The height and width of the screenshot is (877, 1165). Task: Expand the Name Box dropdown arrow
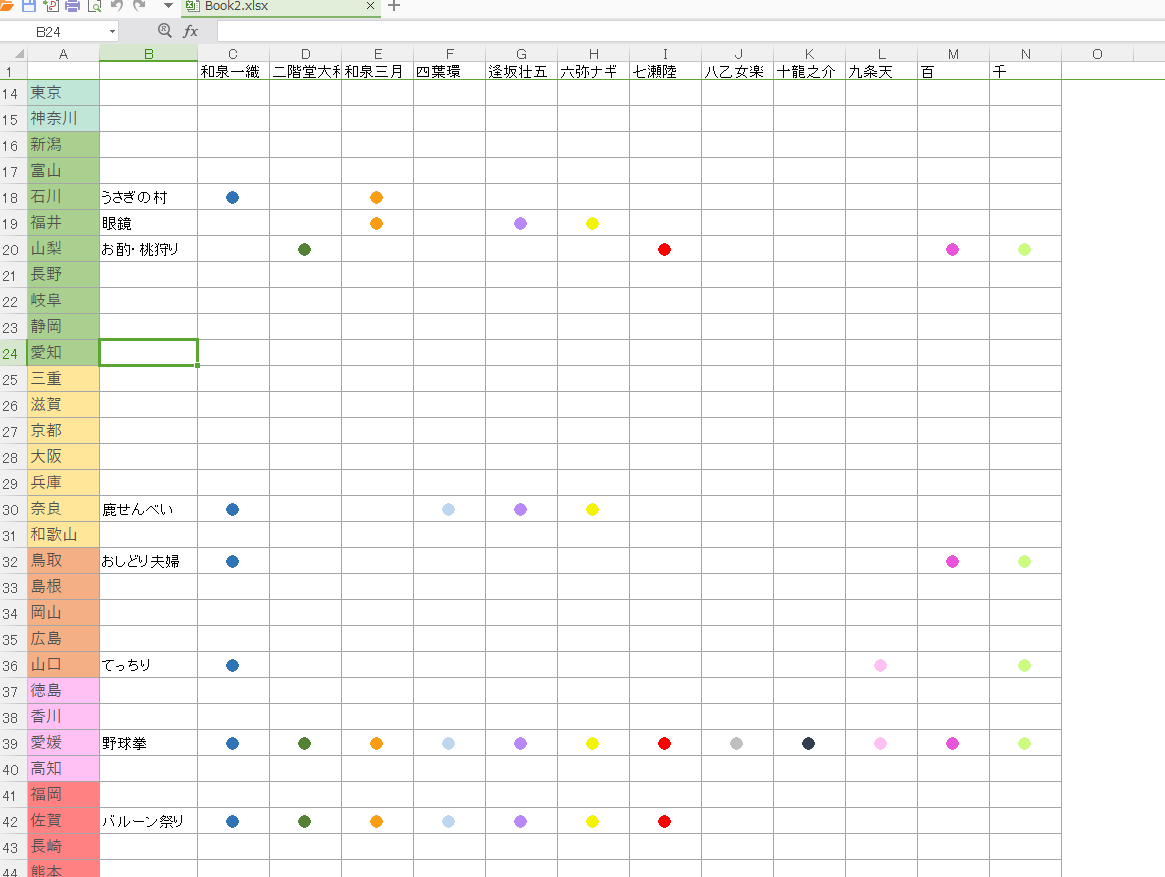click(x=112, y=32)
